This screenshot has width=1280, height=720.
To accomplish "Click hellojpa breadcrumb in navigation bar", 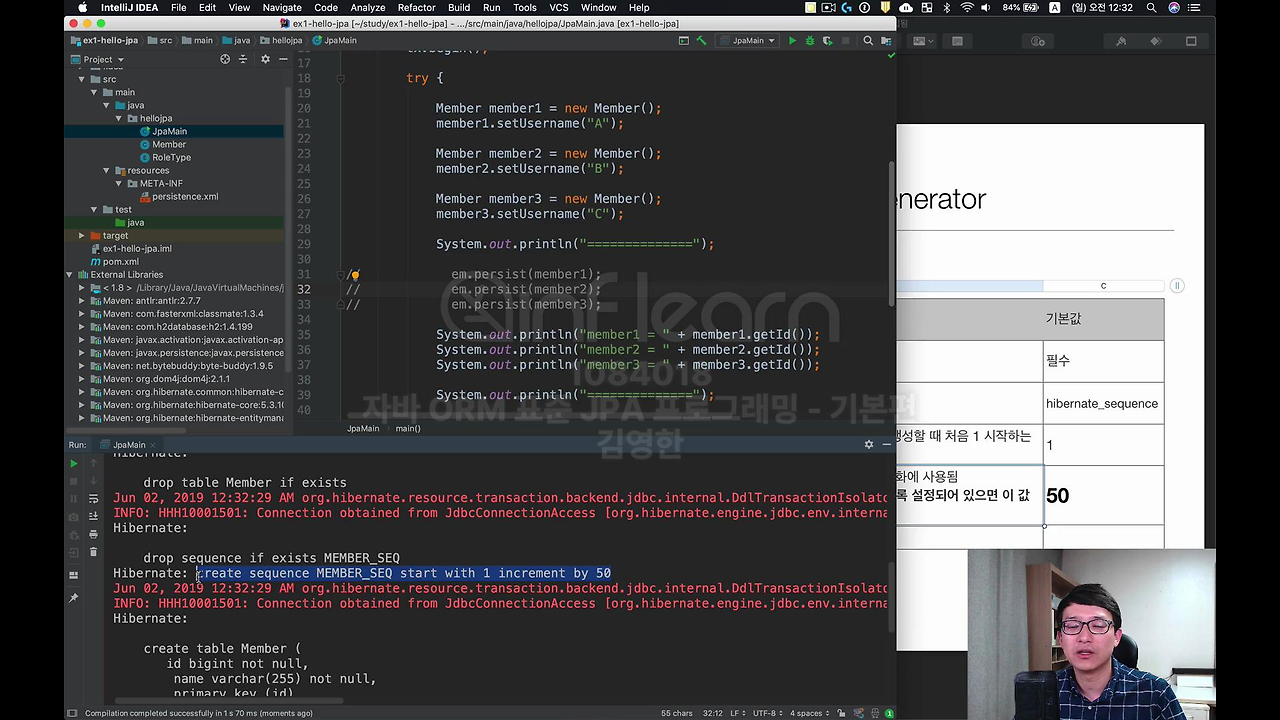I will 280,41.
